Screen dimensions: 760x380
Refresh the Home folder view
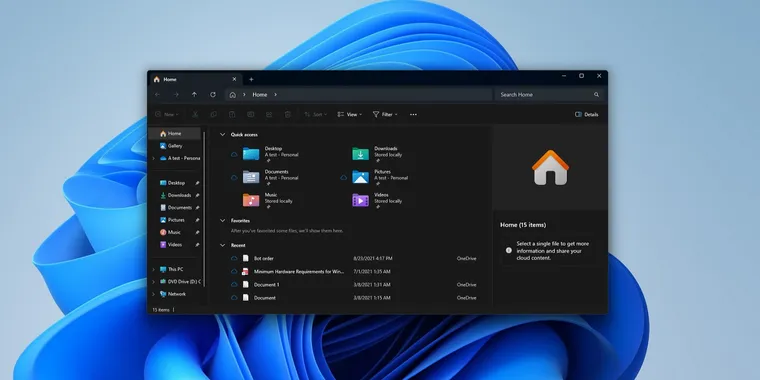coord(213,95)
